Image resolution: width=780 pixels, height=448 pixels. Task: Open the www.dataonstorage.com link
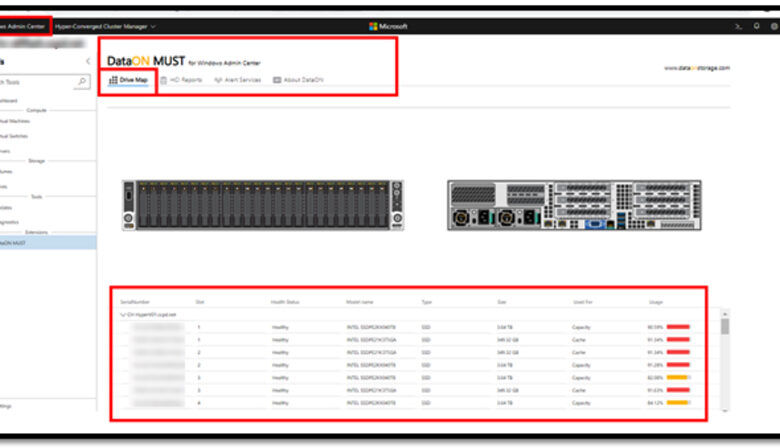coord(697,68)
